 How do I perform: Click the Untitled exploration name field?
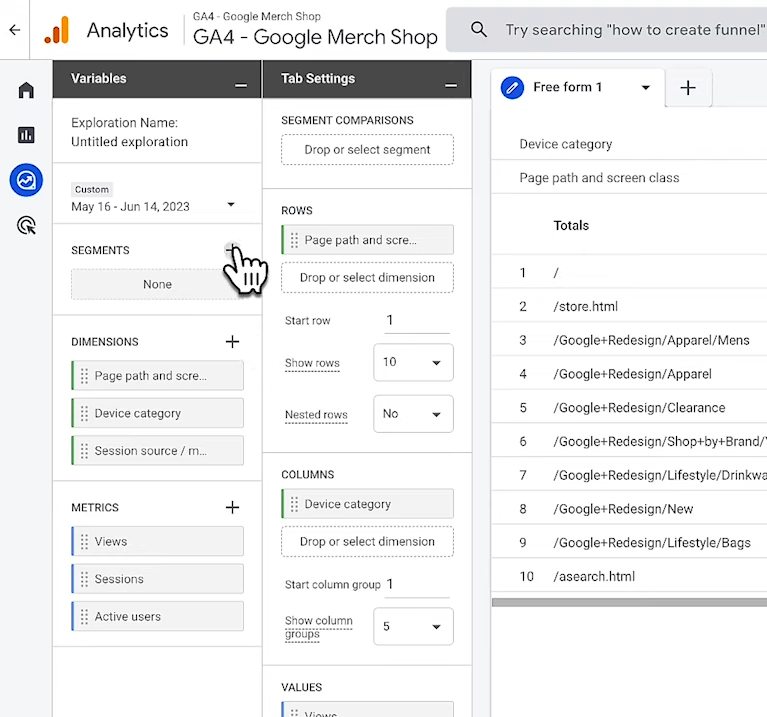[x=130, y=142]
